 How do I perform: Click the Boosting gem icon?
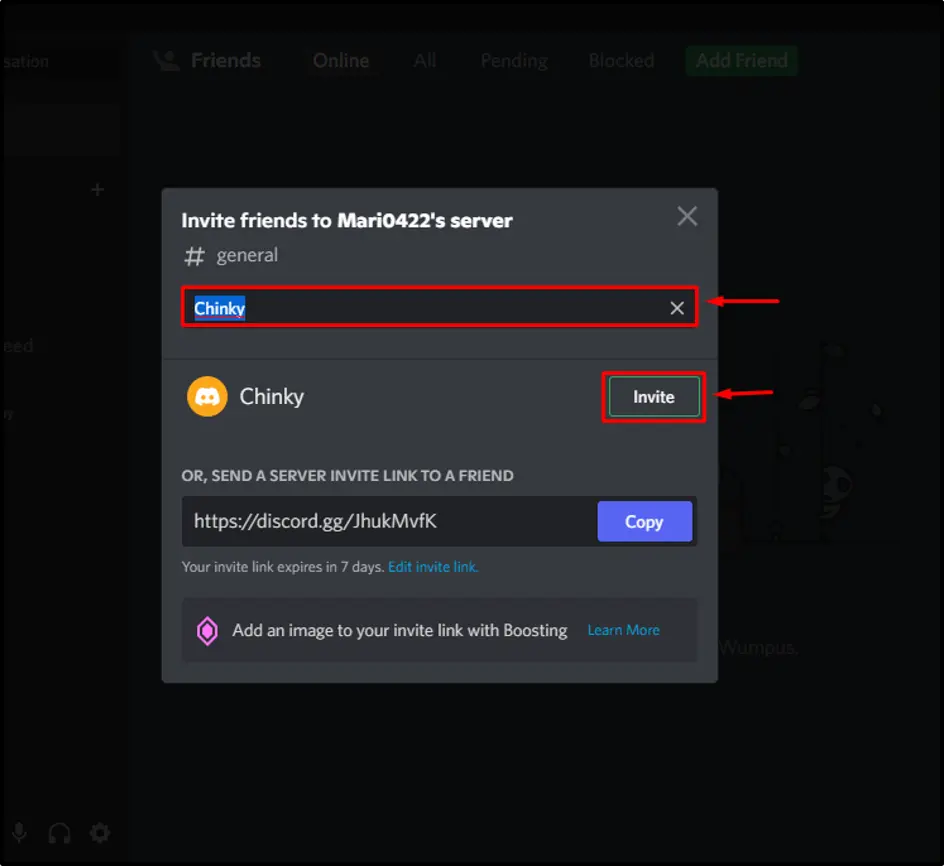pos(207,631)
